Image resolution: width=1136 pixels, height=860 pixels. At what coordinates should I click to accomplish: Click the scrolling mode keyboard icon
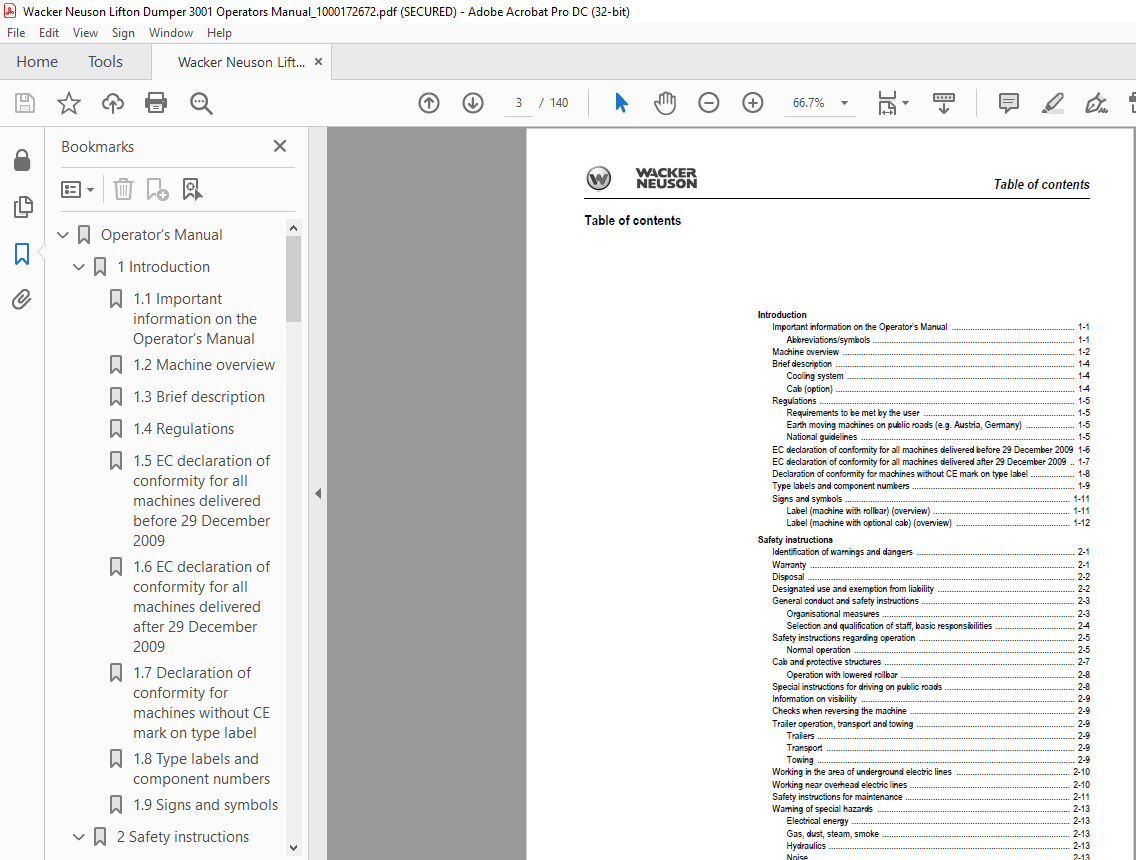(x=943, y=103)
